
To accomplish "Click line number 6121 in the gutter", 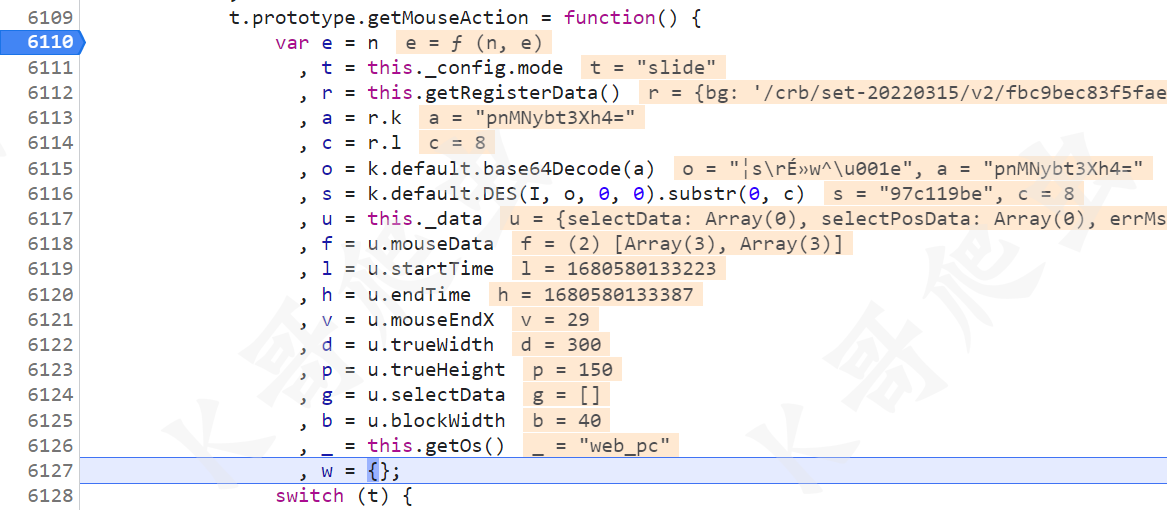I will [51, 319].
